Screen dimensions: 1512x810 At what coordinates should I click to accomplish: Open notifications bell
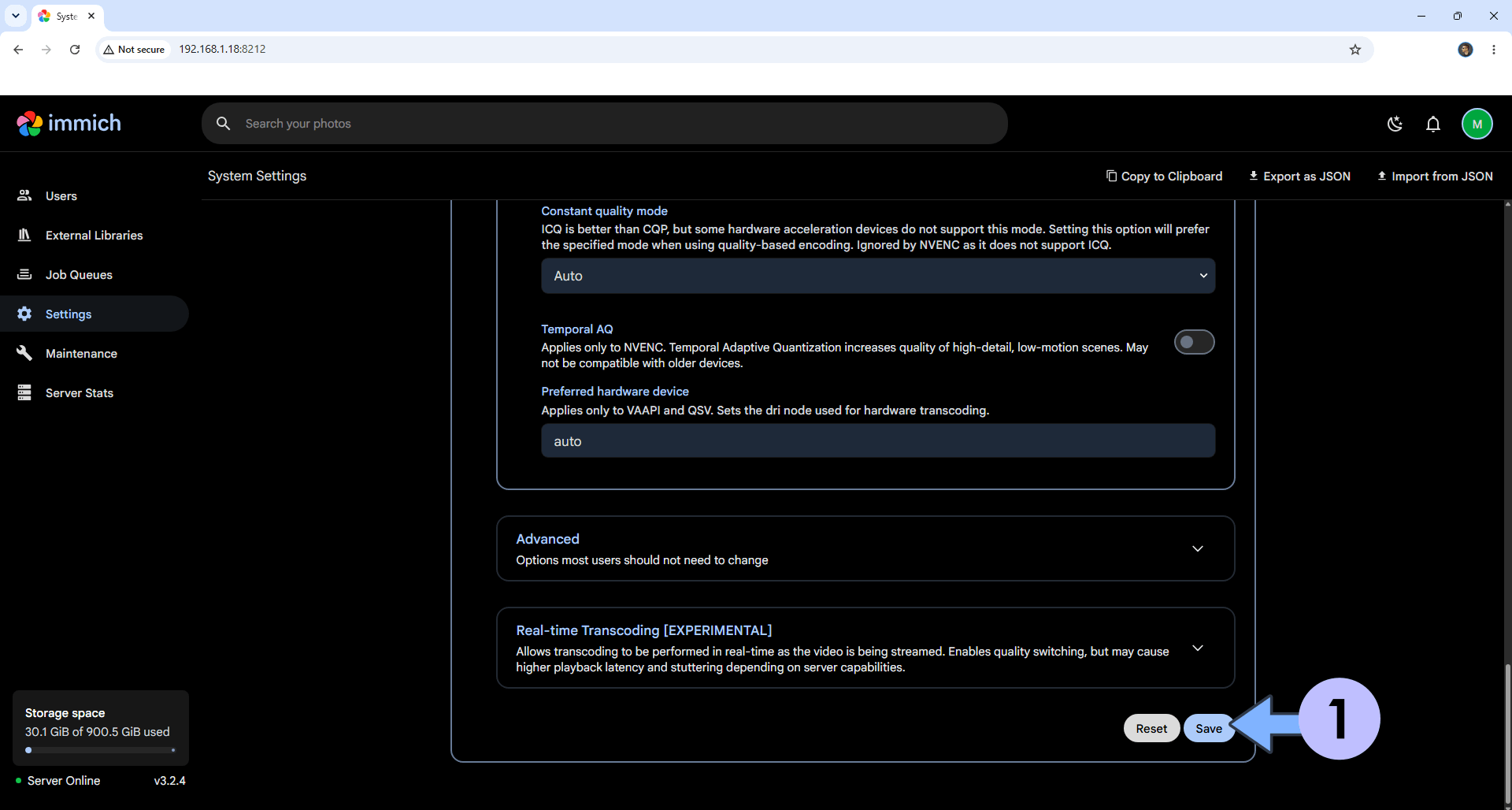(x=1433, y=124)
